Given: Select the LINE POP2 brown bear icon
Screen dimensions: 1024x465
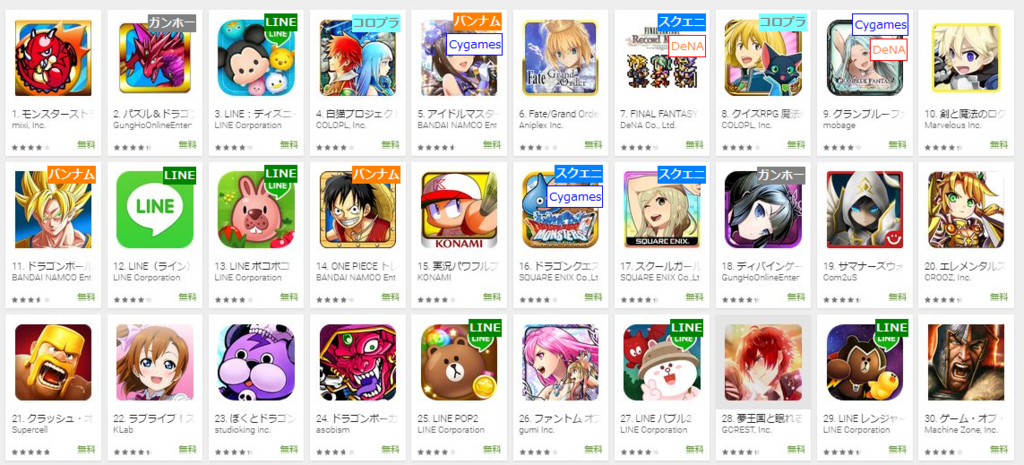Looking at the screenshot, I should pyautogui.click(x=459, y=362).
